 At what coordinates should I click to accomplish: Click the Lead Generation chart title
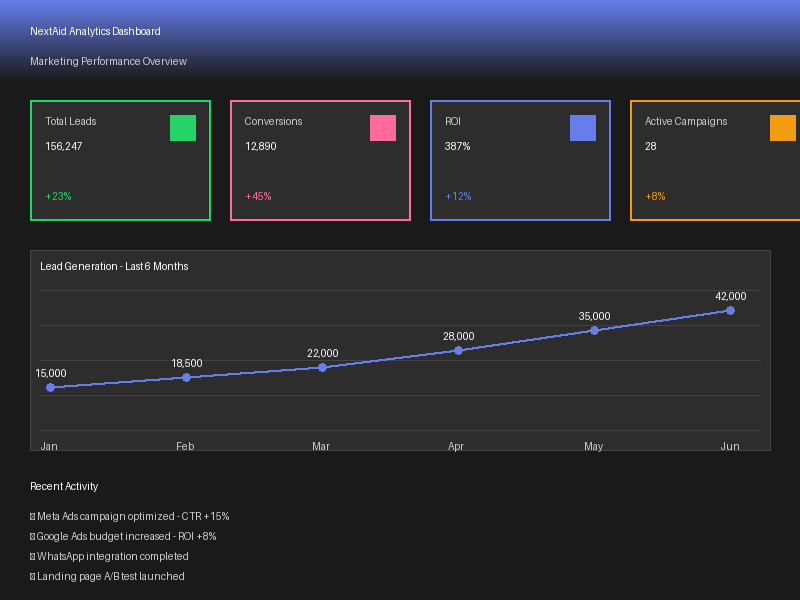(112, 266)
